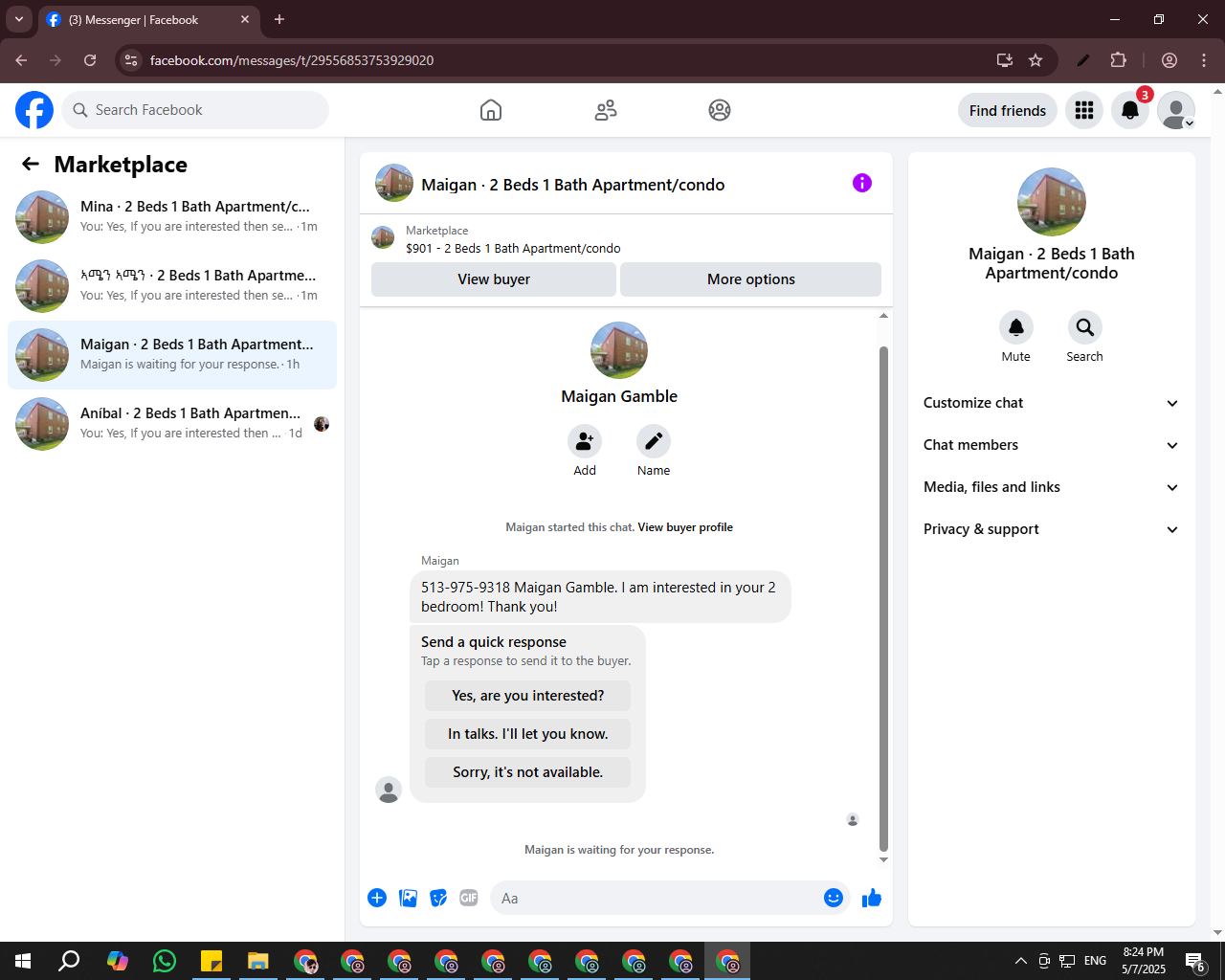Image resolution: width=1225 pixels, height=980 pixels.
Task: Open the Amharic-named buyer conversation
Action: pos(172,286)
